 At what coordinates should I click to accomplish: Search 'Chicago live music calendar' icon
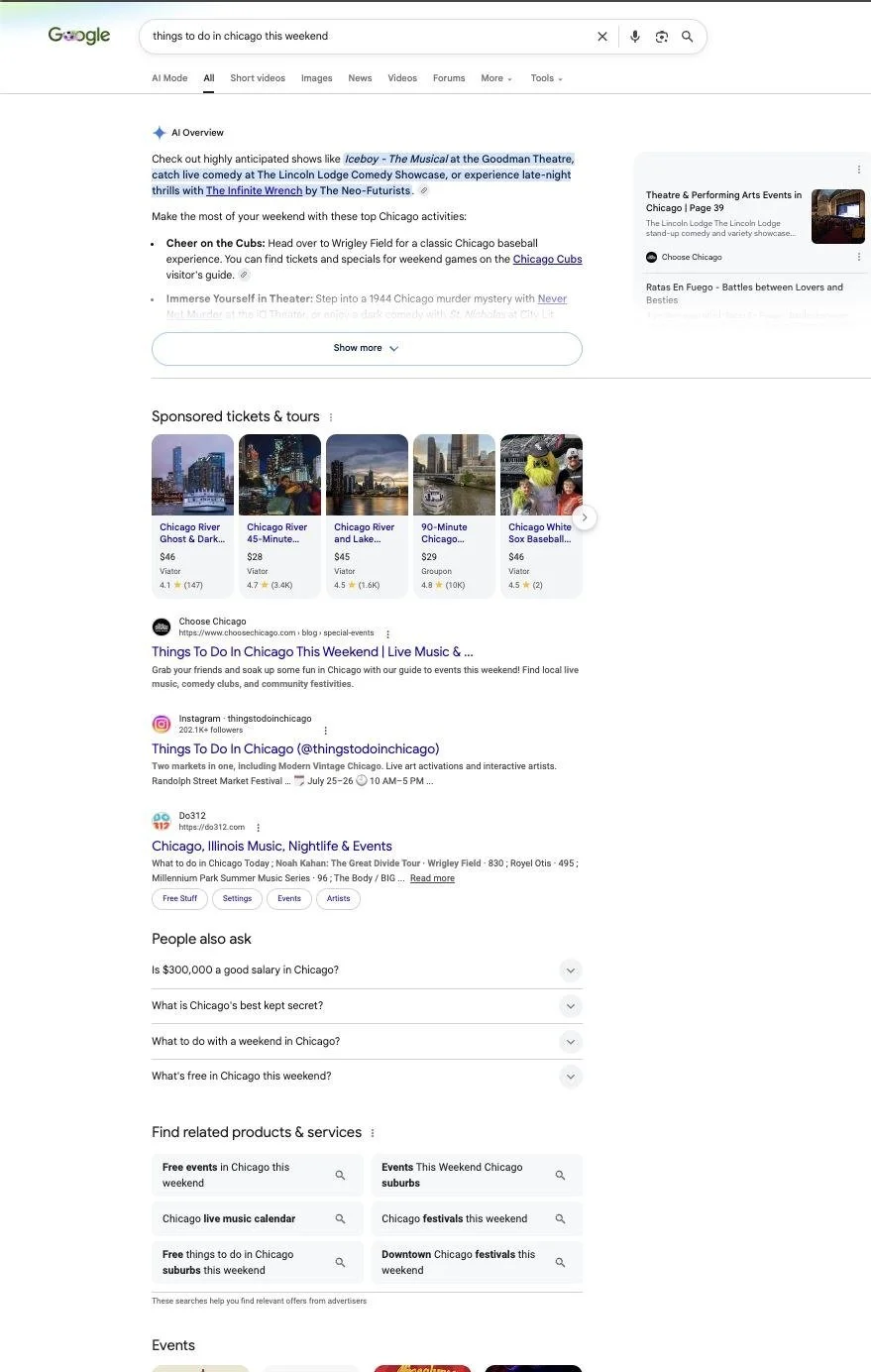[x=340, y=1218]
